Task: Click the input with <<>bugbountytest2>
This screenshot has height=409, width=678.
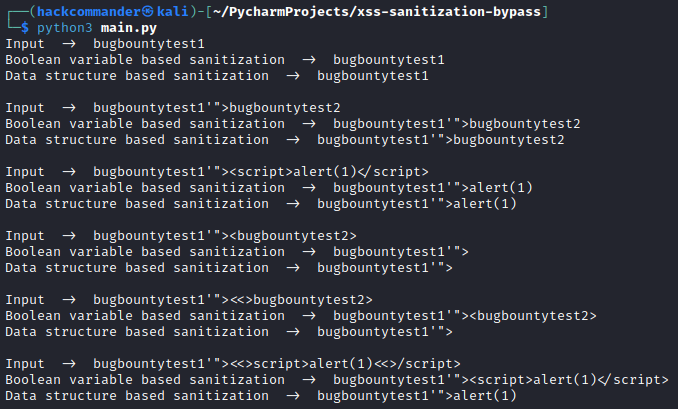Action: click(233, 300)
